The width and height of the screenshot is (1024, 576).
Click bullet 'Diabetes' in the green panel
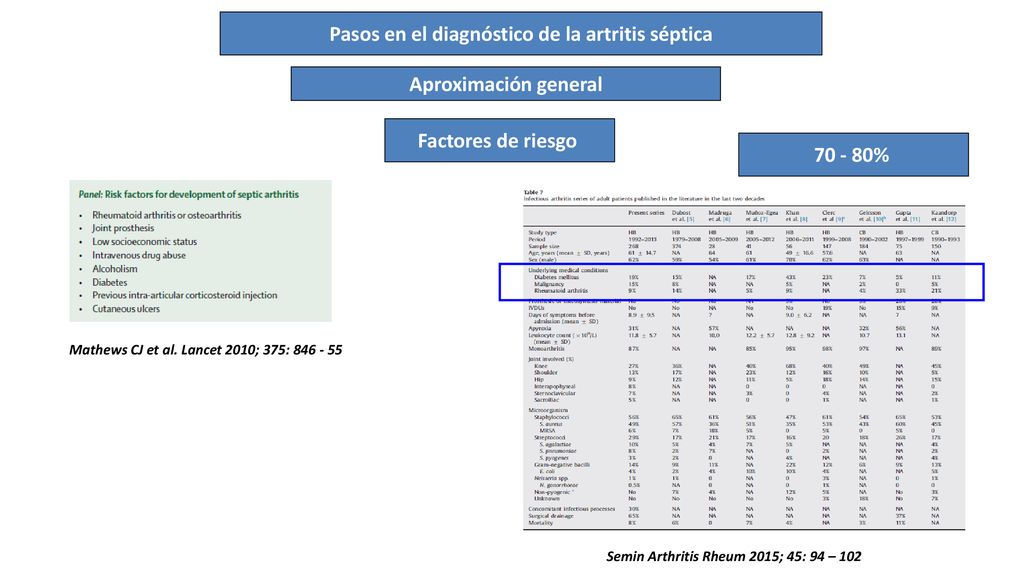[109, 282]
